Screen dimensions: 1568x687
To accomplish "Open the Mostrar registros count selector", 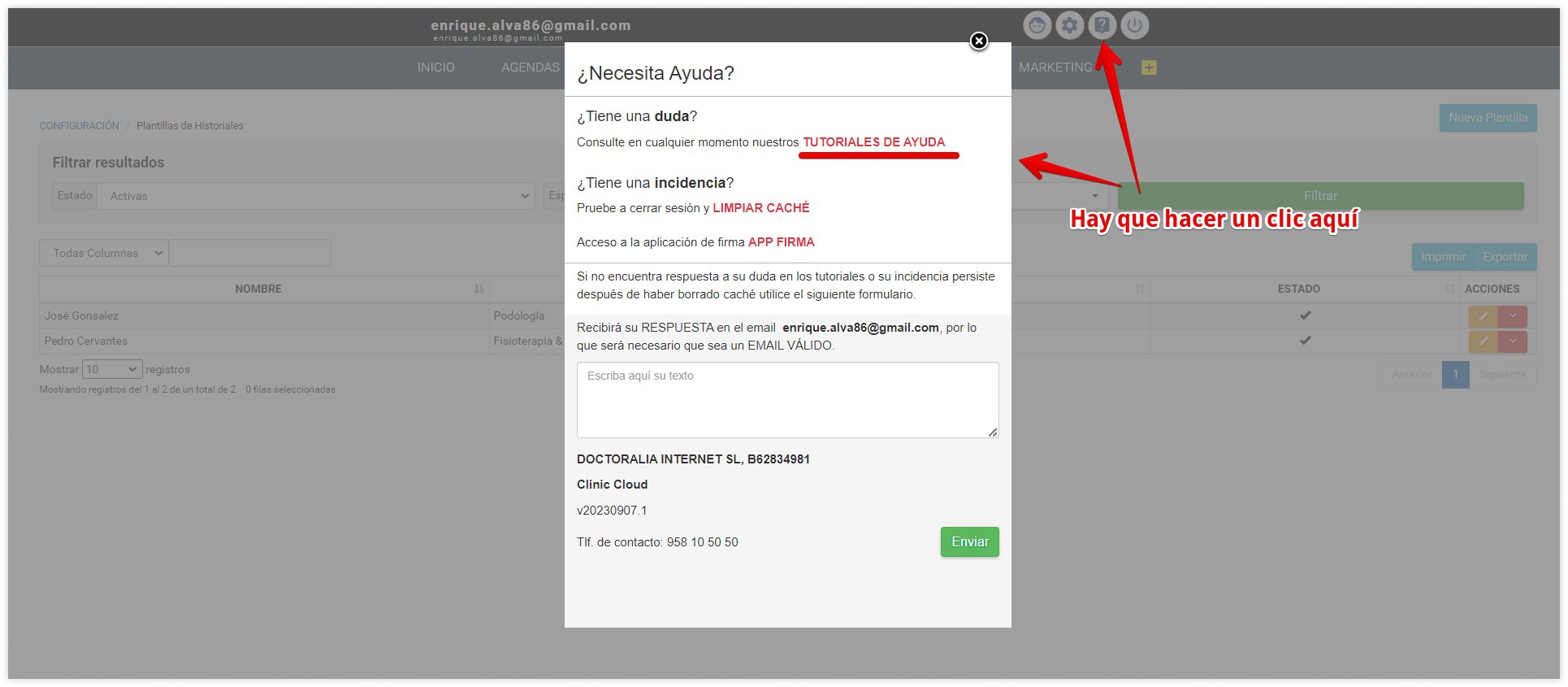I will pyautogui.click(x=112, y=369).
